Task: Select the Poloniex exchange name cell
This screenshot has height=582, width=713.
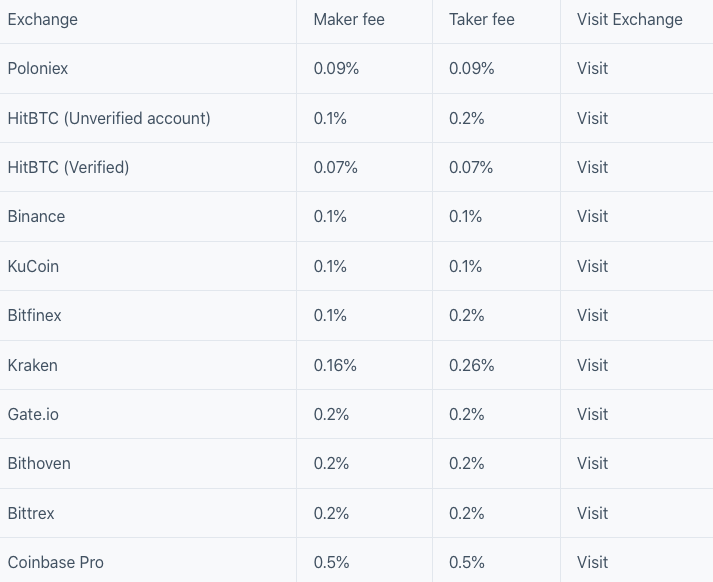Action: (x=38, y=69)
